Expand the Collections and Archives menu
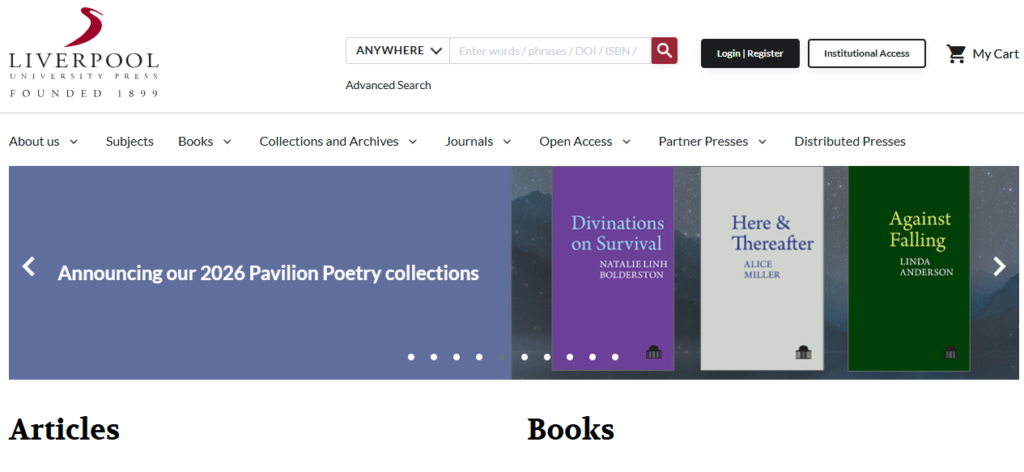Screen dimensions: 1024x472 pyautogui.click(x=338, y=141)
